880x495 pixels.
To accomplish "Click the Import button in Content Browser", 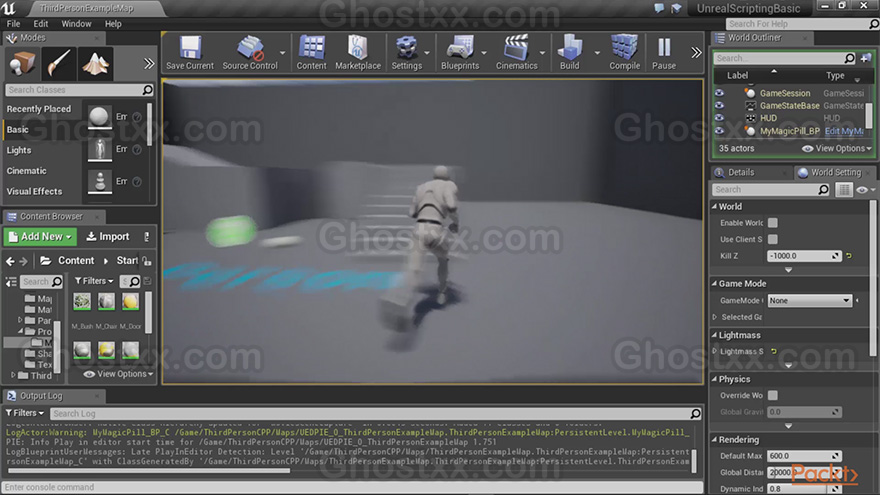I will pyautogui.click(x=107, y=237).
